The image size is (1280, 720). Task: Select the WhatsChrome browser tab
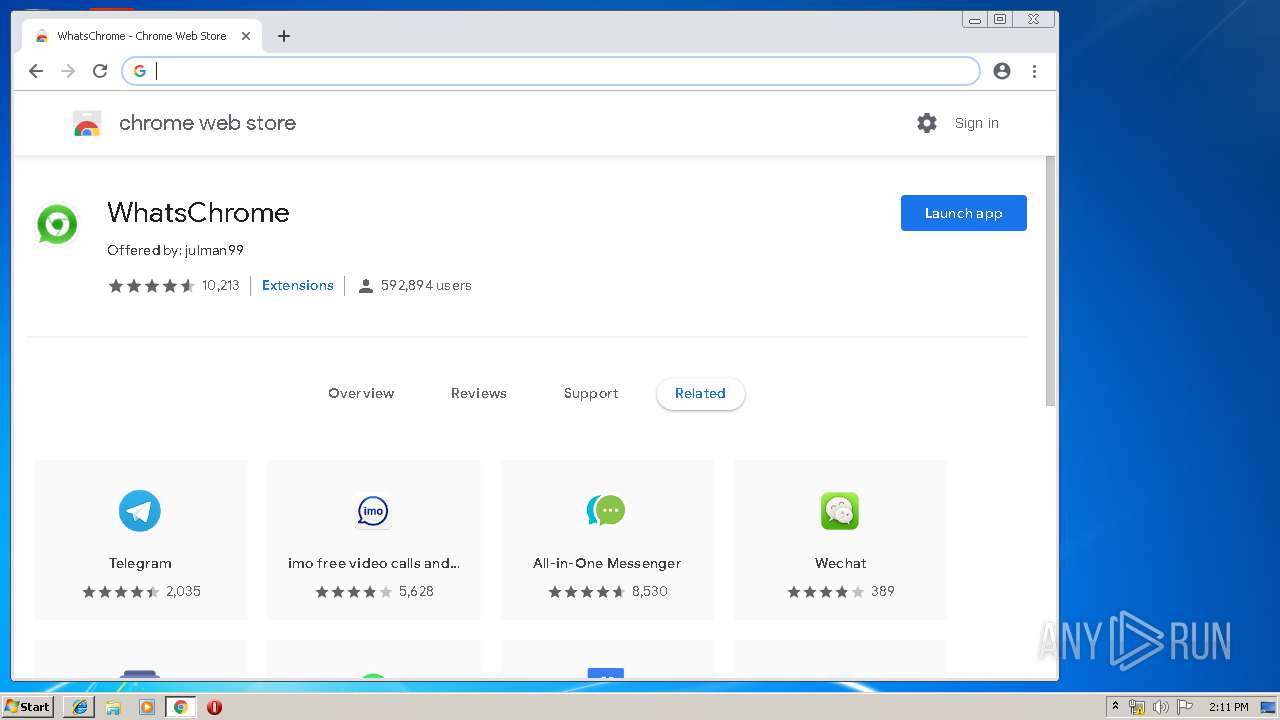click(x=142, y=36)
